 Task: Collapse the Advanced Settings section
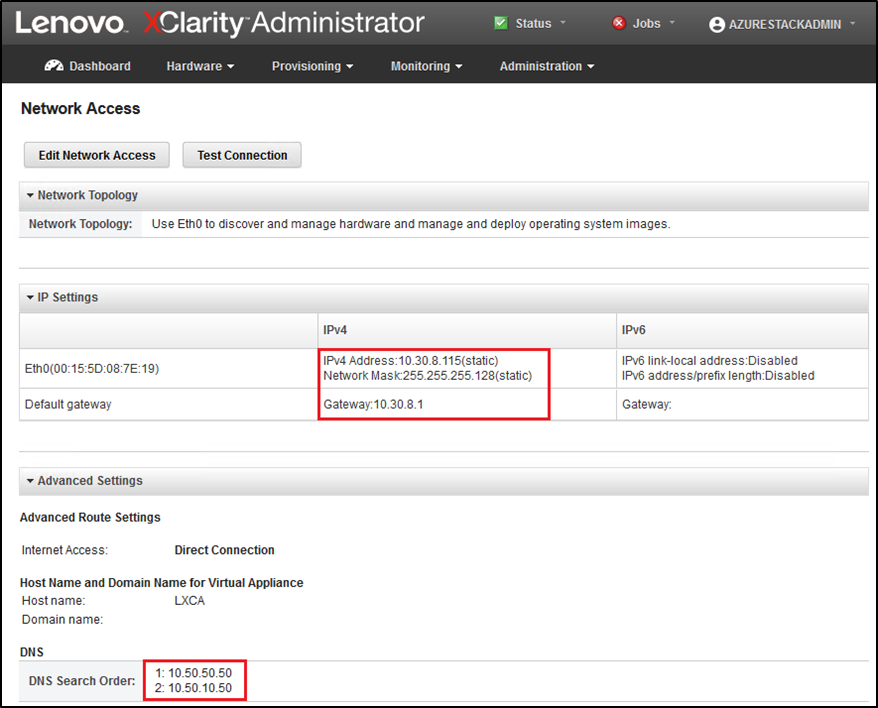coord(30,481)
